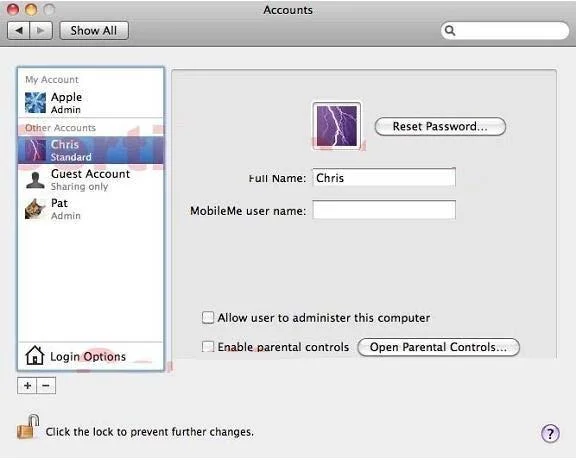Add a new account with plus button

[27, 386]
